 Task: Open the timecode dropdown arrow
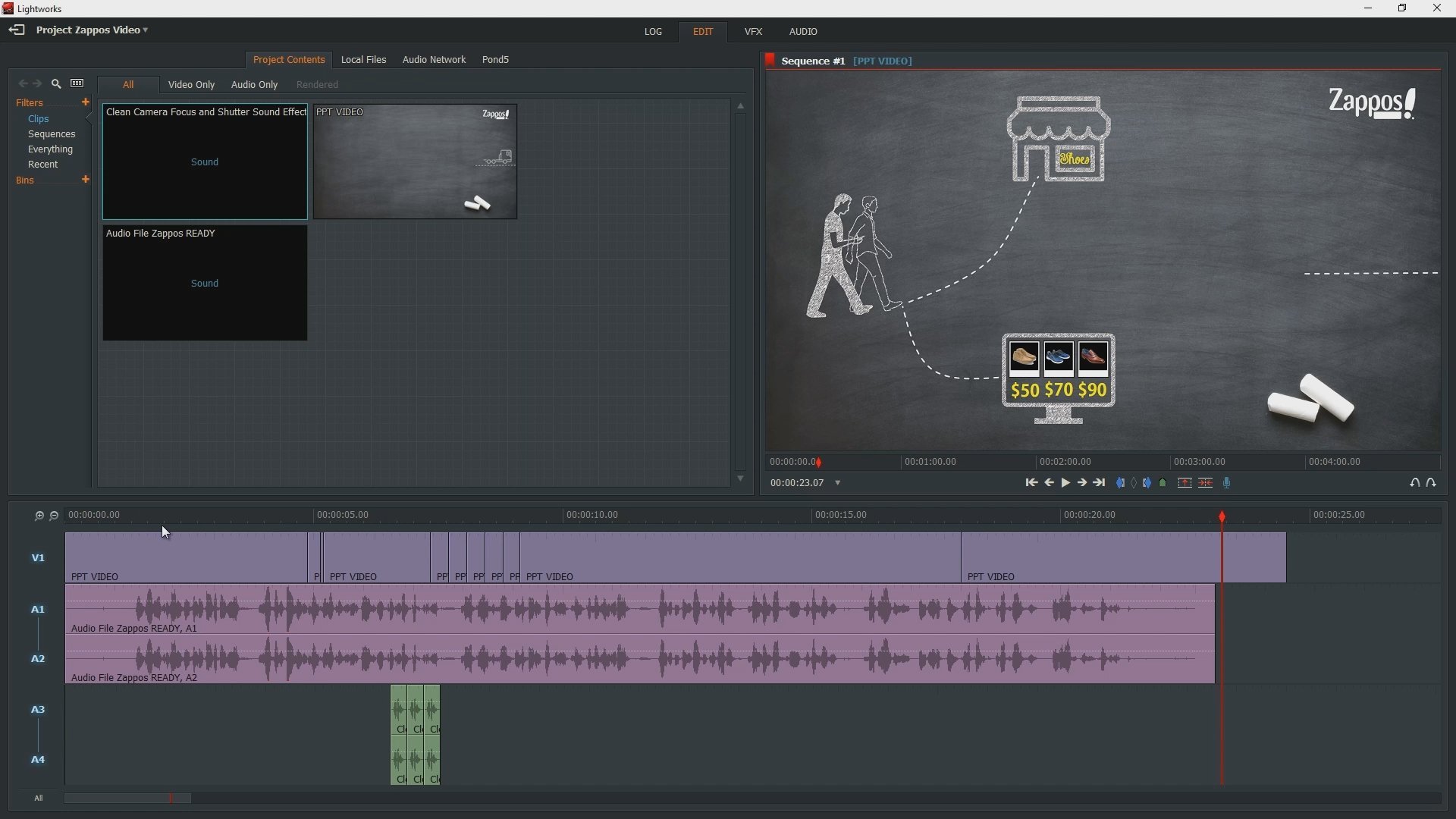pos(839,484)
